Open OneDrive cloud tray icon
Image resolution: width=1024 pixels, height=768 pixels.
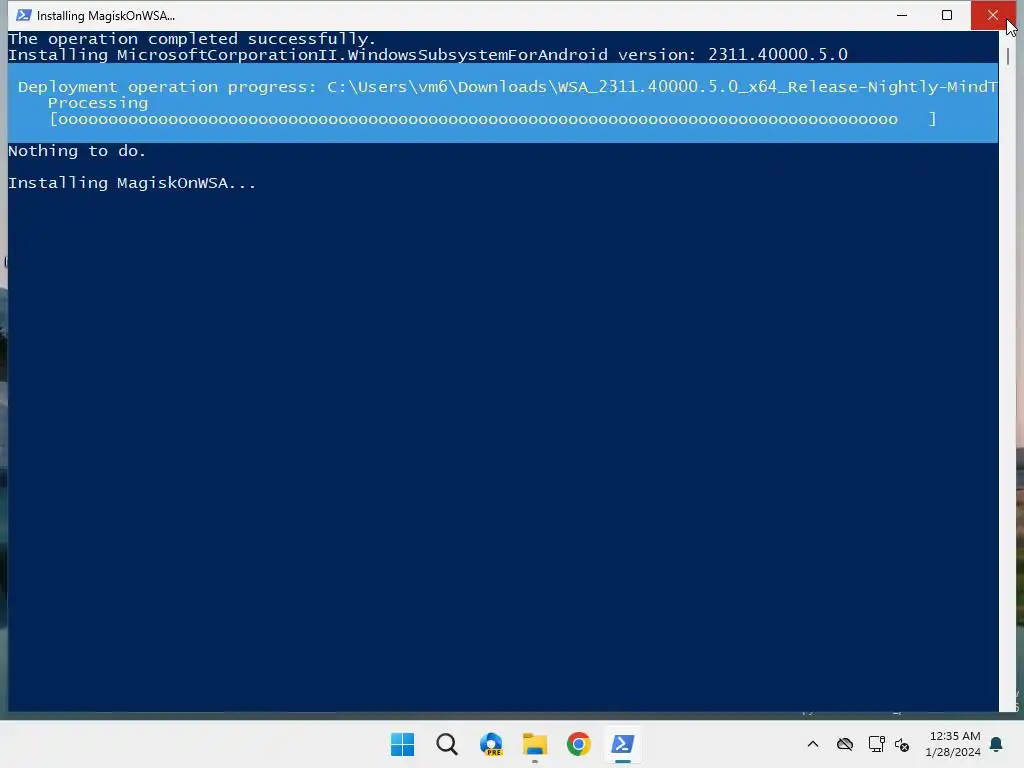(x=845, y=744)
